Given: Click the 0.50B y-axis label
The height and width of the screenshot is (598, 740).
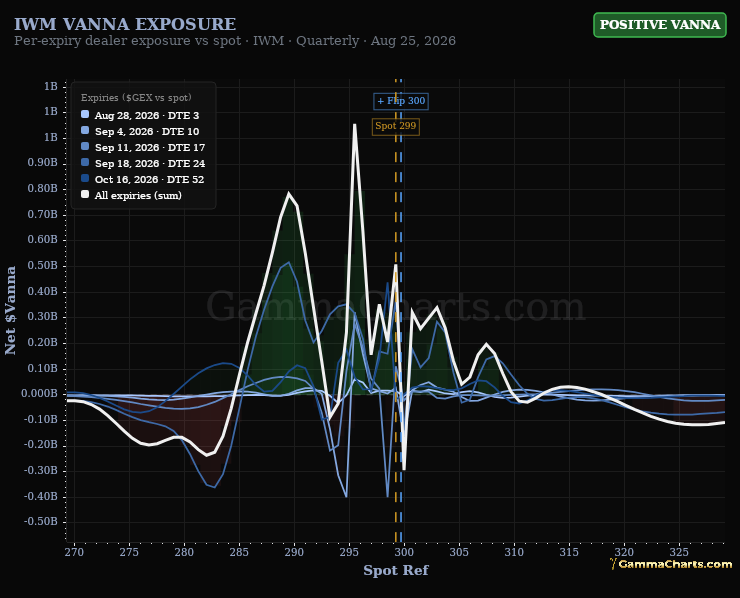Looking at the screenshot, I should [x=42, y=266].
